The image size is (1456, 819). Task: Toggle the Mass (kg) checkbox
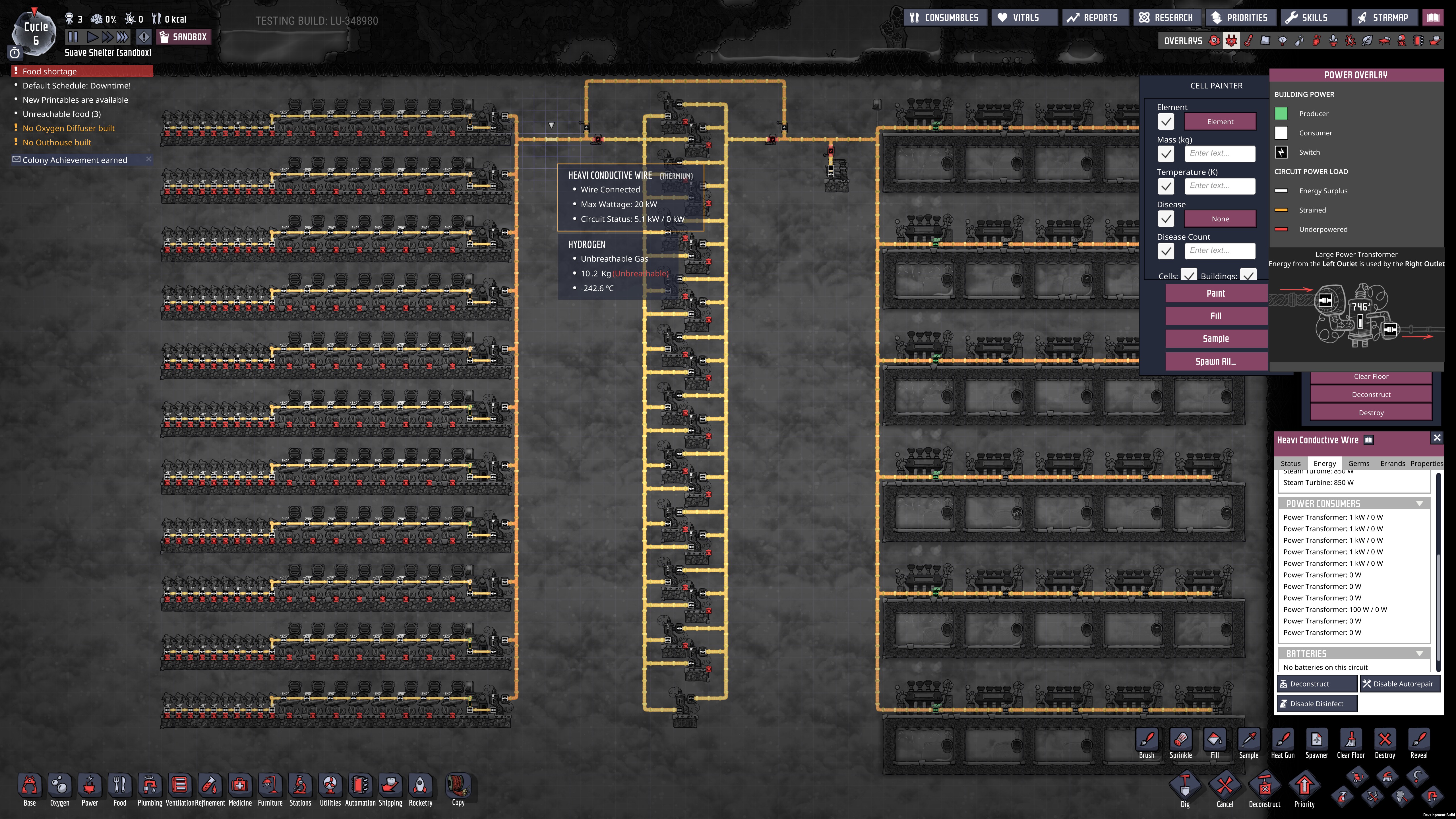coord(1165,154)
